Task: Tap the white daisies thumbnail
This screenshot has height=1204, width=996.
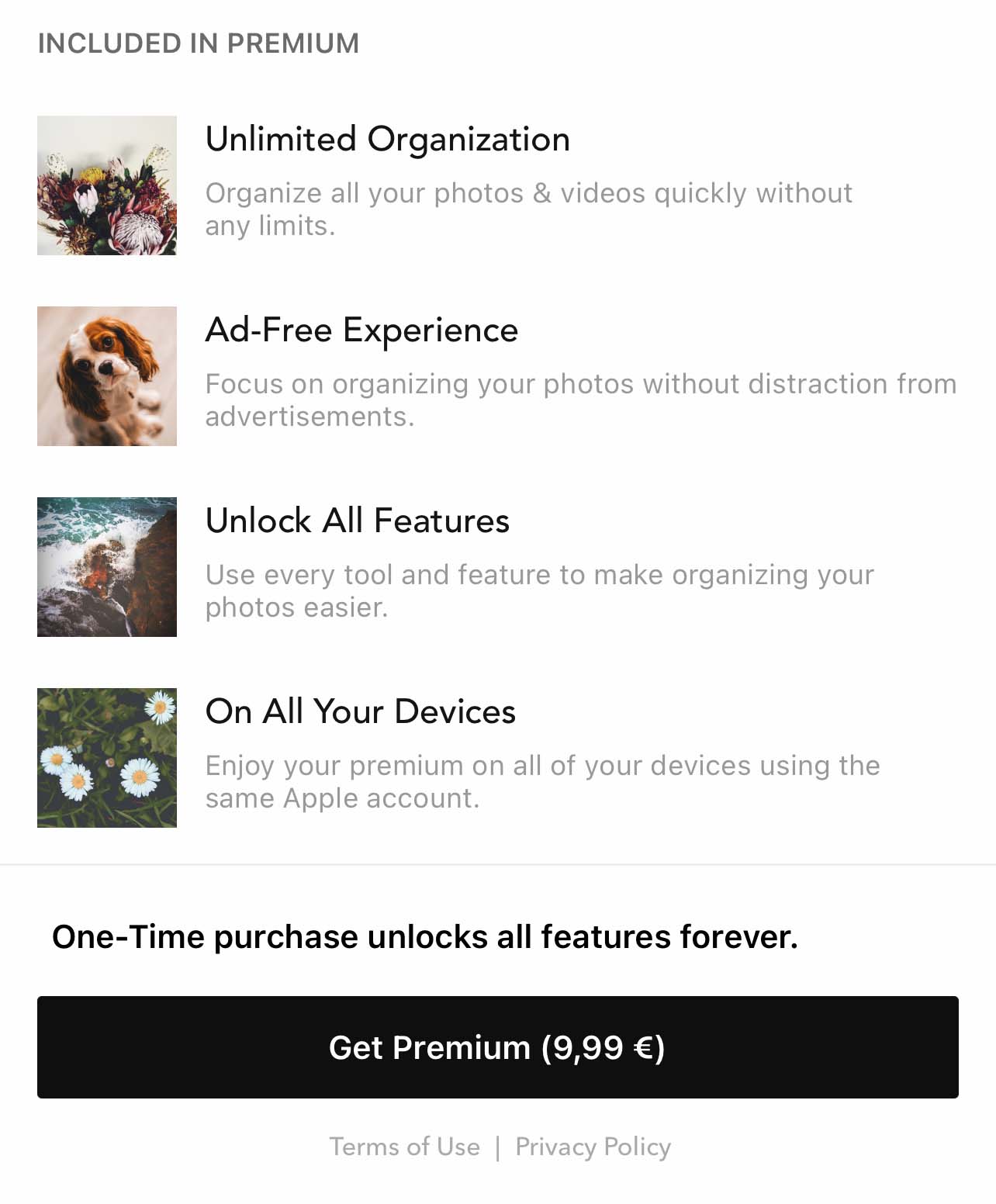Action: (x=107, y=758)
